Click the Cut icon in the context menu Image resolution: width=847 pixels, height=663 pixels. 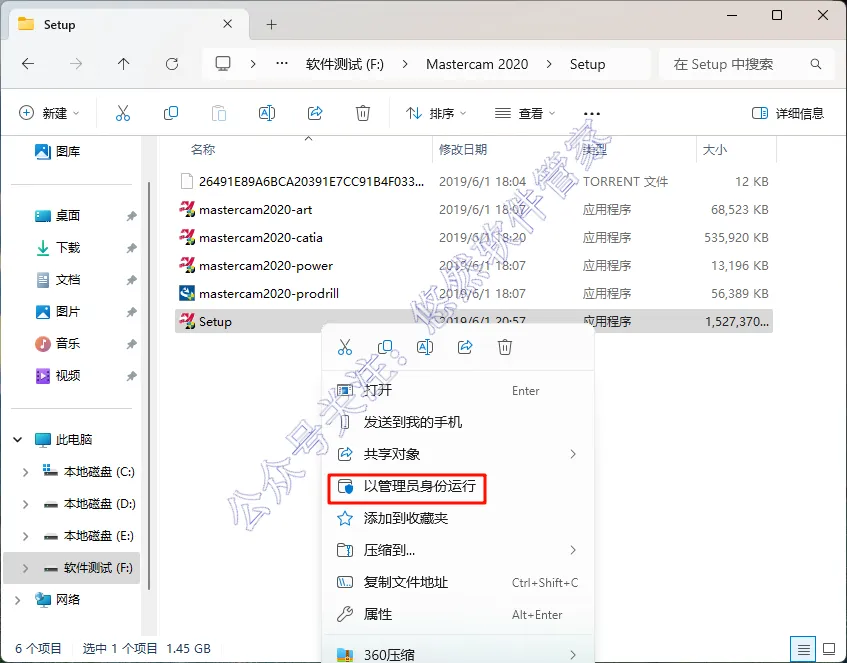pos(345,347)
